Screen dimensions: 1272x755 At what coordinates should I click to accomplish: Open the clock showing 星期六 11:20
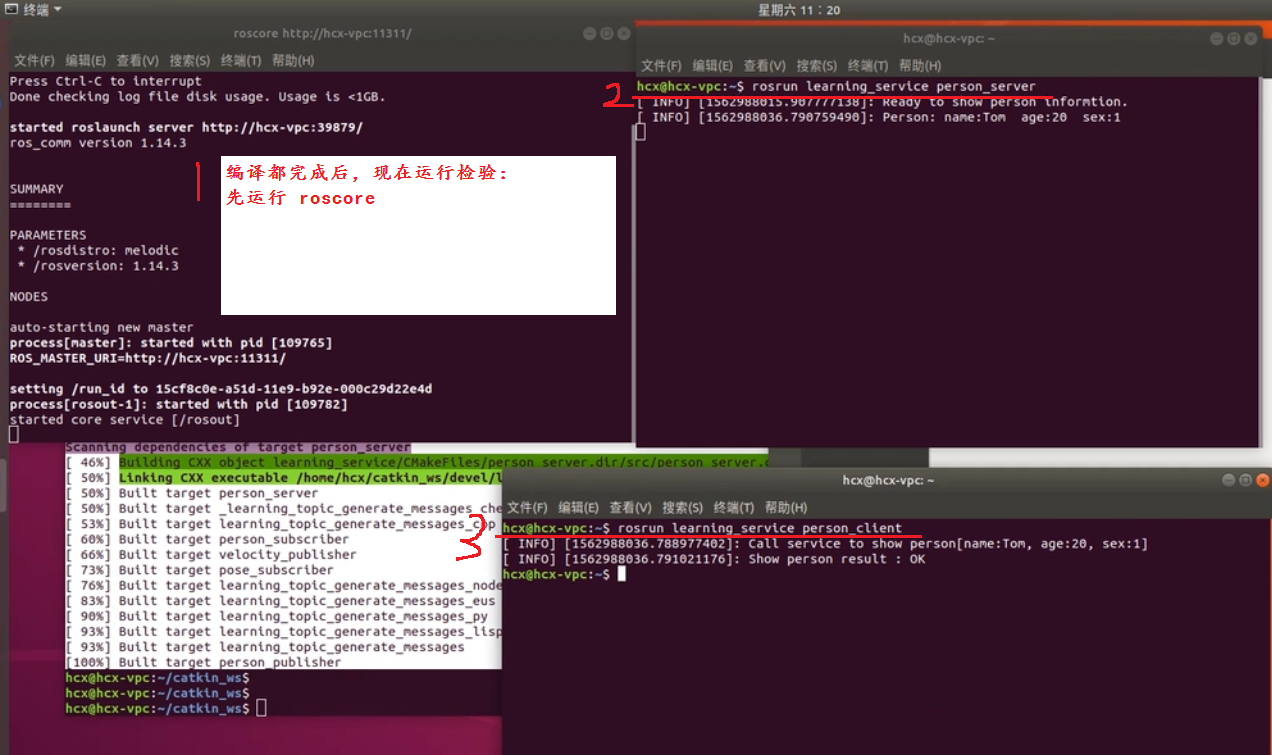pyautogui.click(x=799, y=10)
